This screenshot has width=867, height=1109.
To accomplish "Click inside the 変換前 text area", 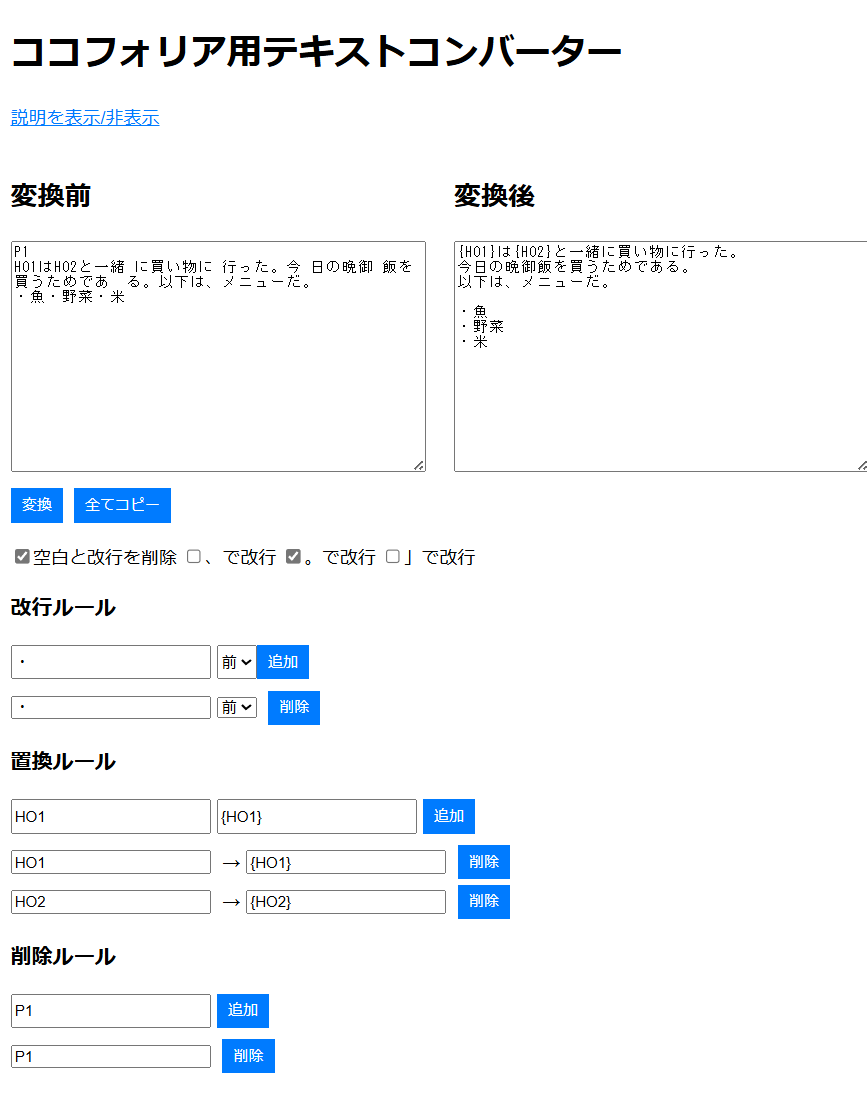I will [x=219, y=356].
